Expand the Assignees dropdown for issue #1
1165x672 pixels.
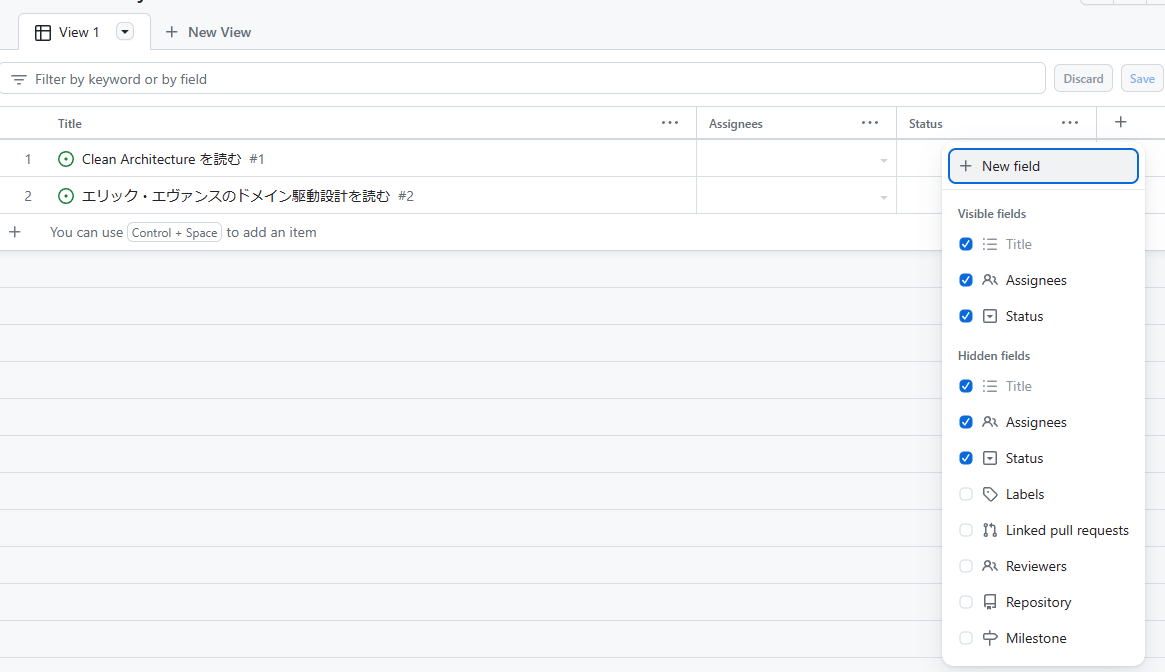pos(884,160)
